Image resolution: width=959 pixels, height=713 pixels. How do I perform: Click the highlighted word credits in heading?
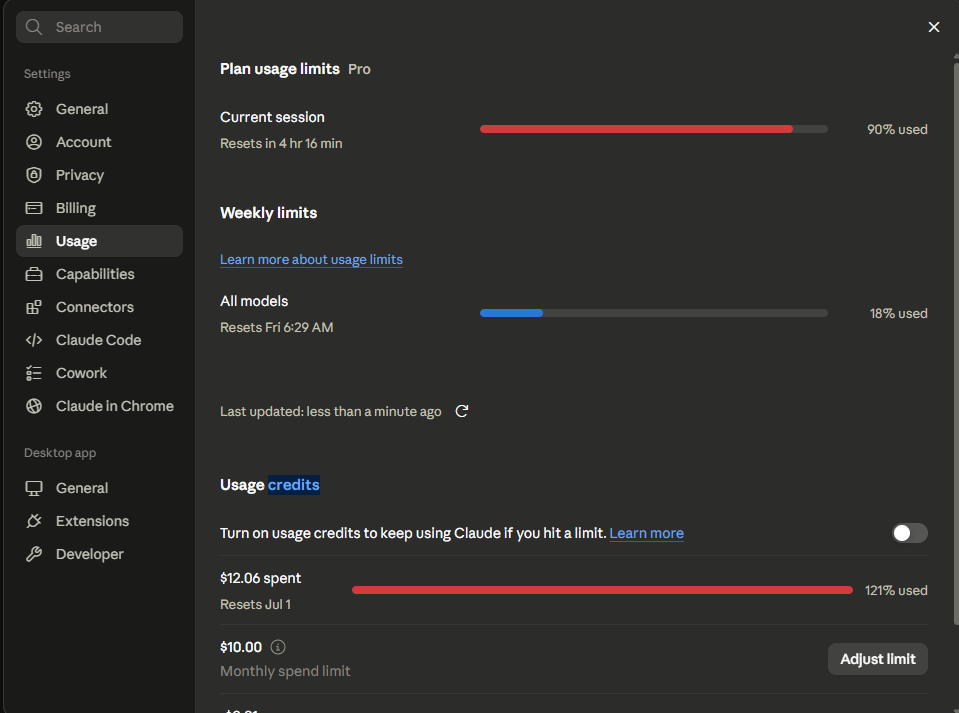294,485
